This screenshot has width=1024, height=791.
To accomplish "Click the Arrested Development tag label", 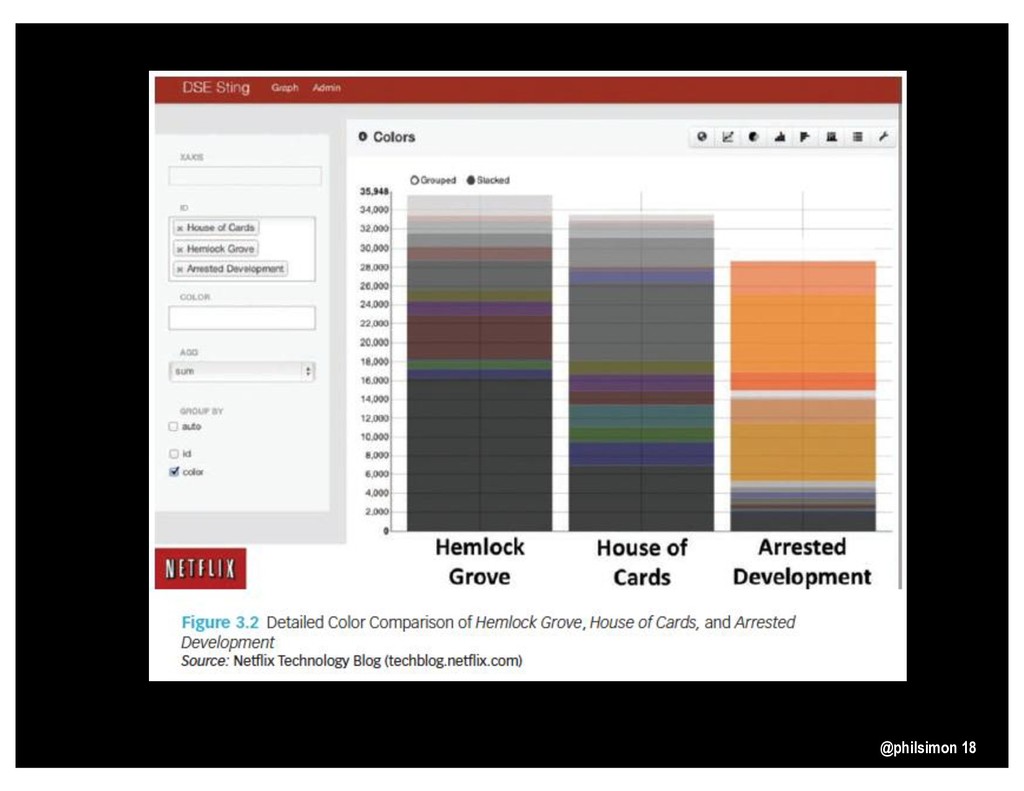I will tap(235, 269).
